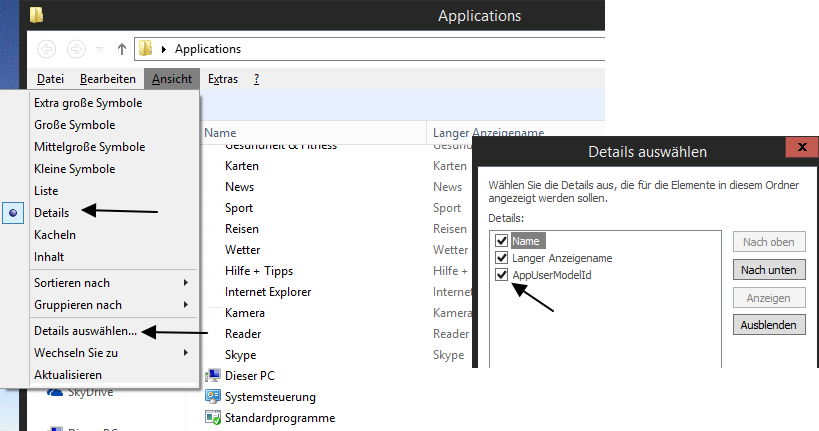
Task: Switch to Inhalt view
Action: pos(49,257)
